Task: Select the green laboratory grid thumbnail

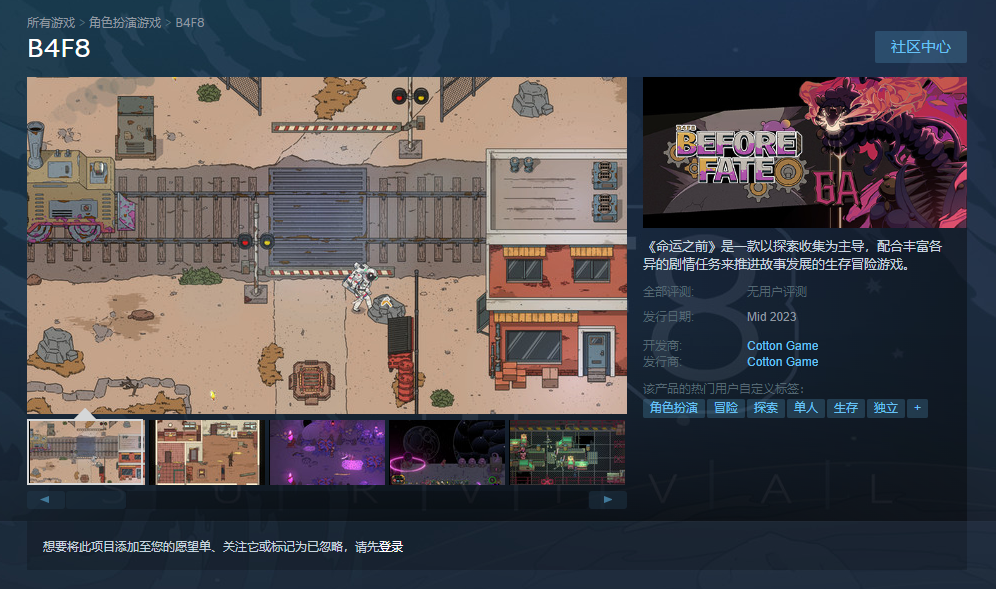Action: [567, 452]
